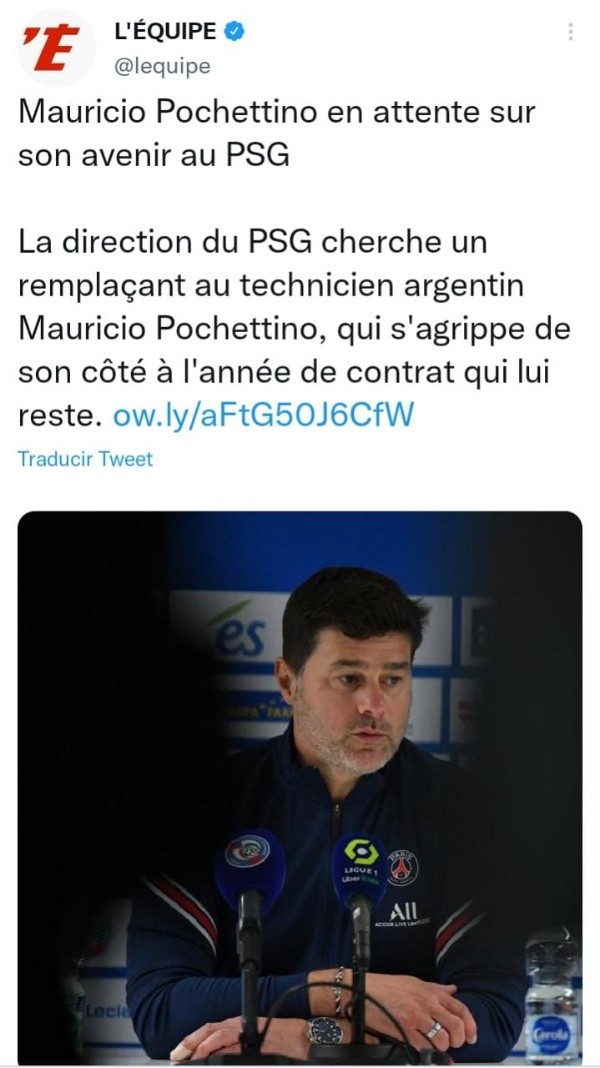Click the bracelet on the wrist
The image size is (600, 1068).
pyautogui.click(x=338, y=992)
